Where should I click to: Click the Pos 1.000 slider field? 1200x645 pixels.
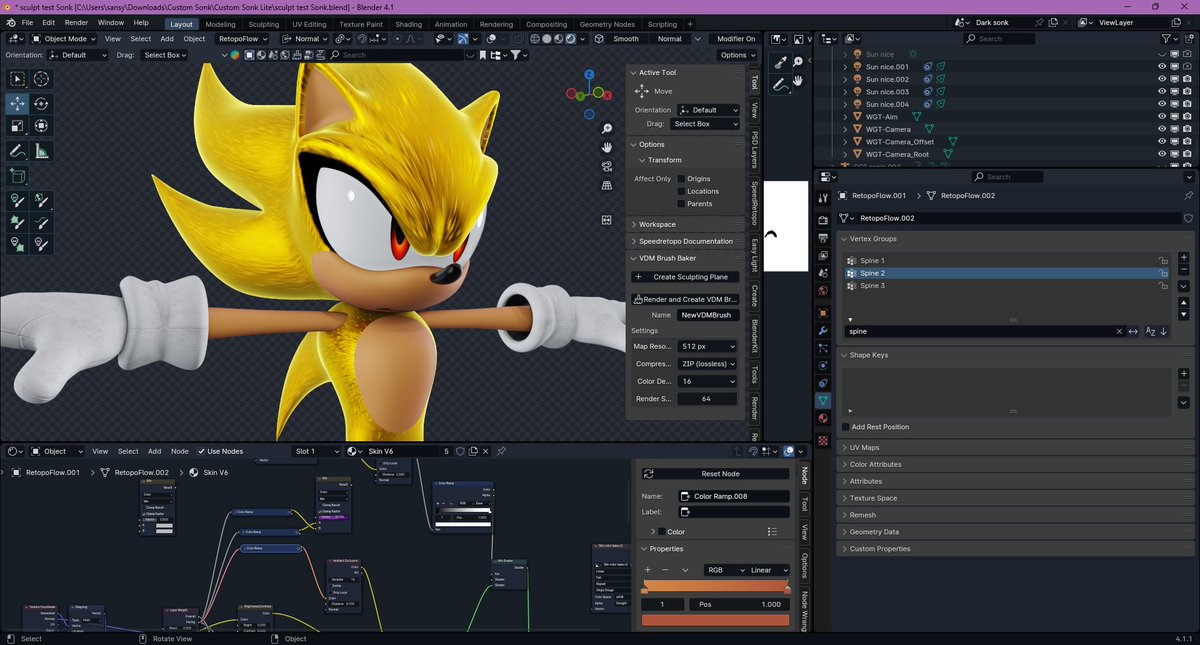pos(738,604)
